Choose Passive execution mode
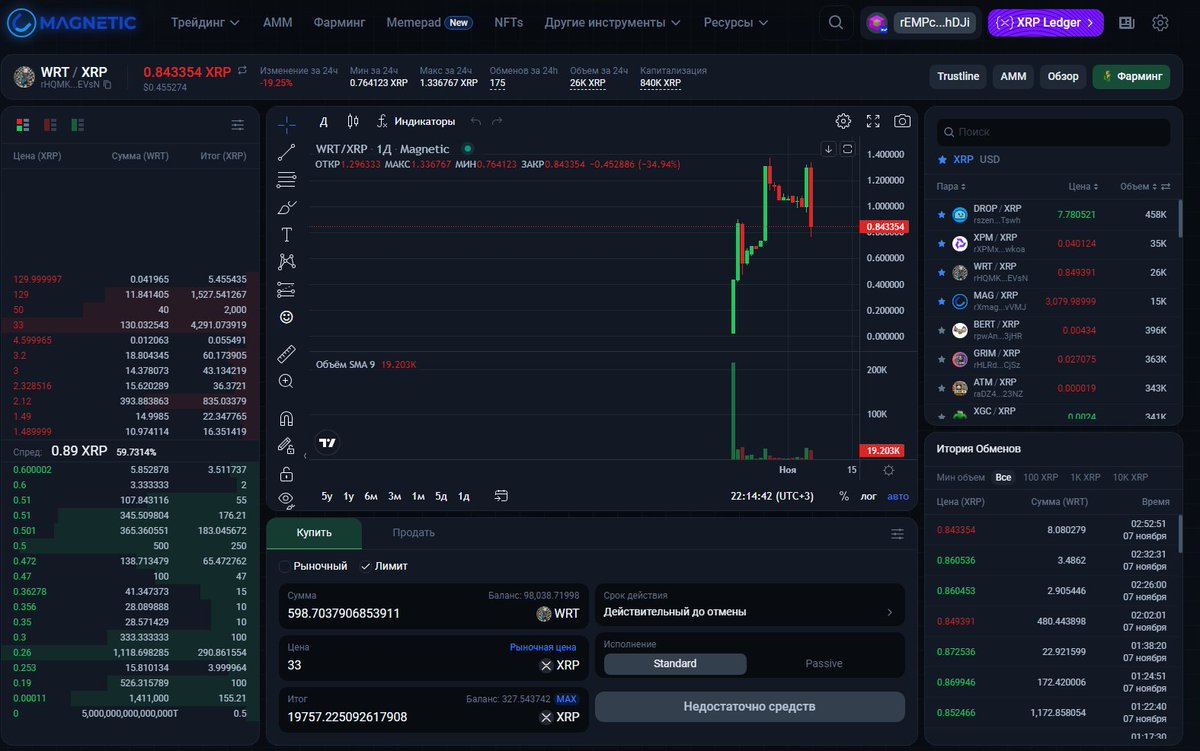 824,664
